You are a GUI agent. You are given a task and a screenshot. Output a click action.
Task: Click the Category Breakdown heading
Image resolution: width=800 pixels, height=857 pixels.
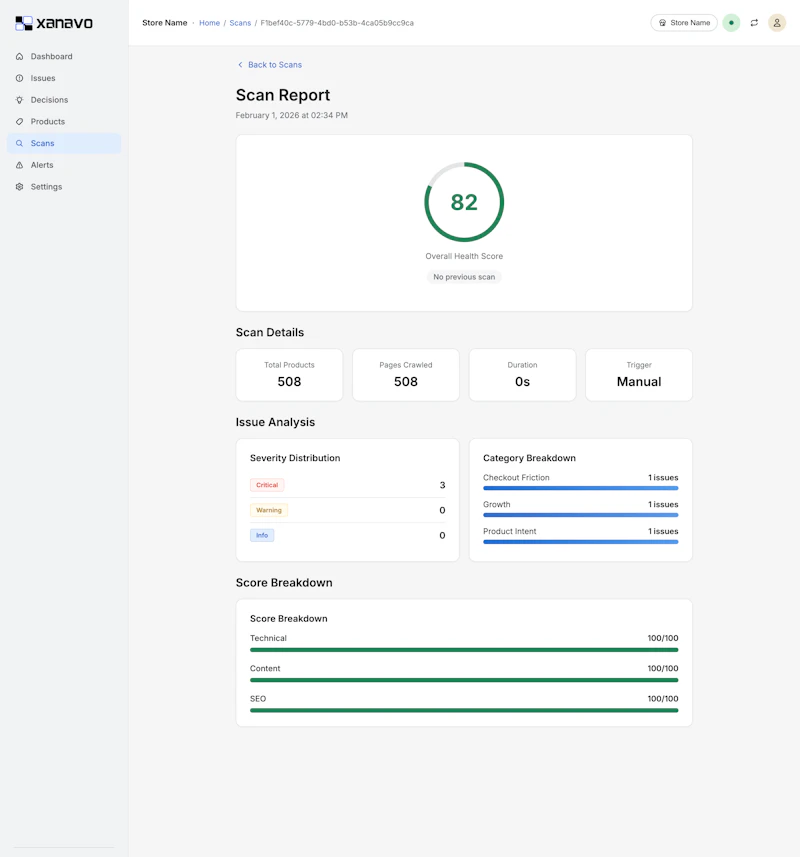[529, 458]
